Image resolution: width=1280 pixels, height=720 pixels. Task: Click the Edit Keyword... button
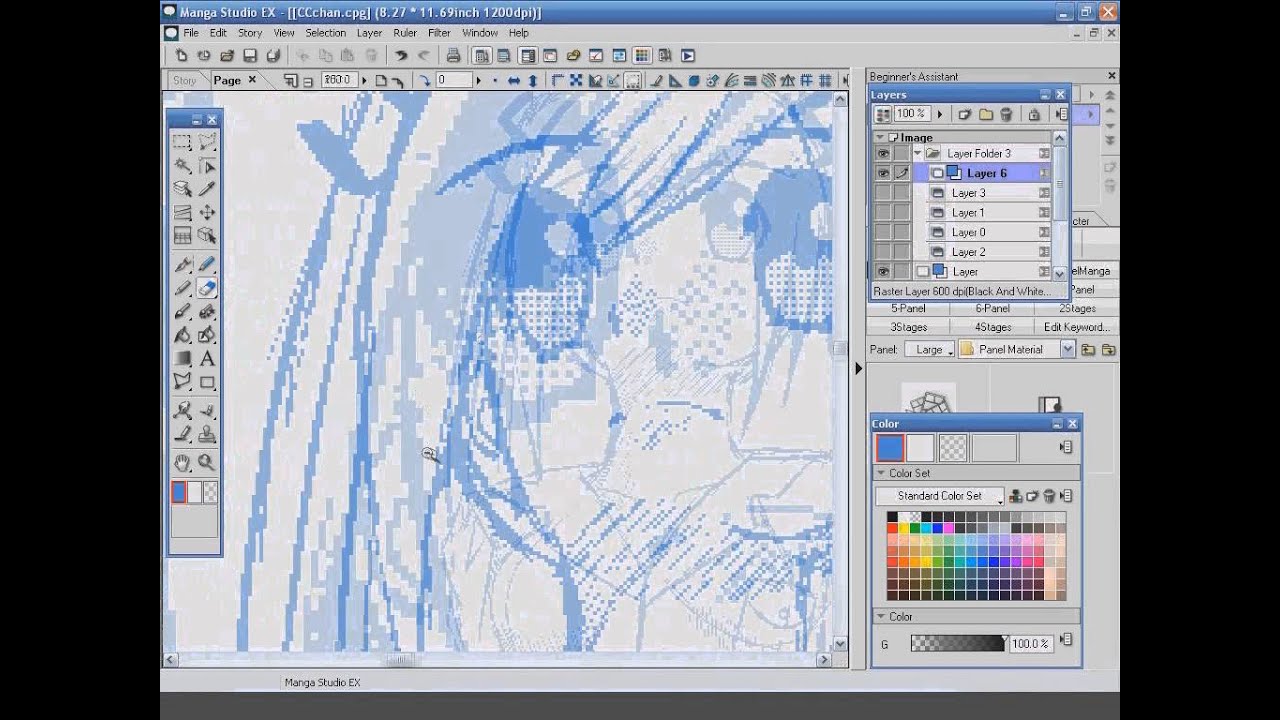point(1077,327)
